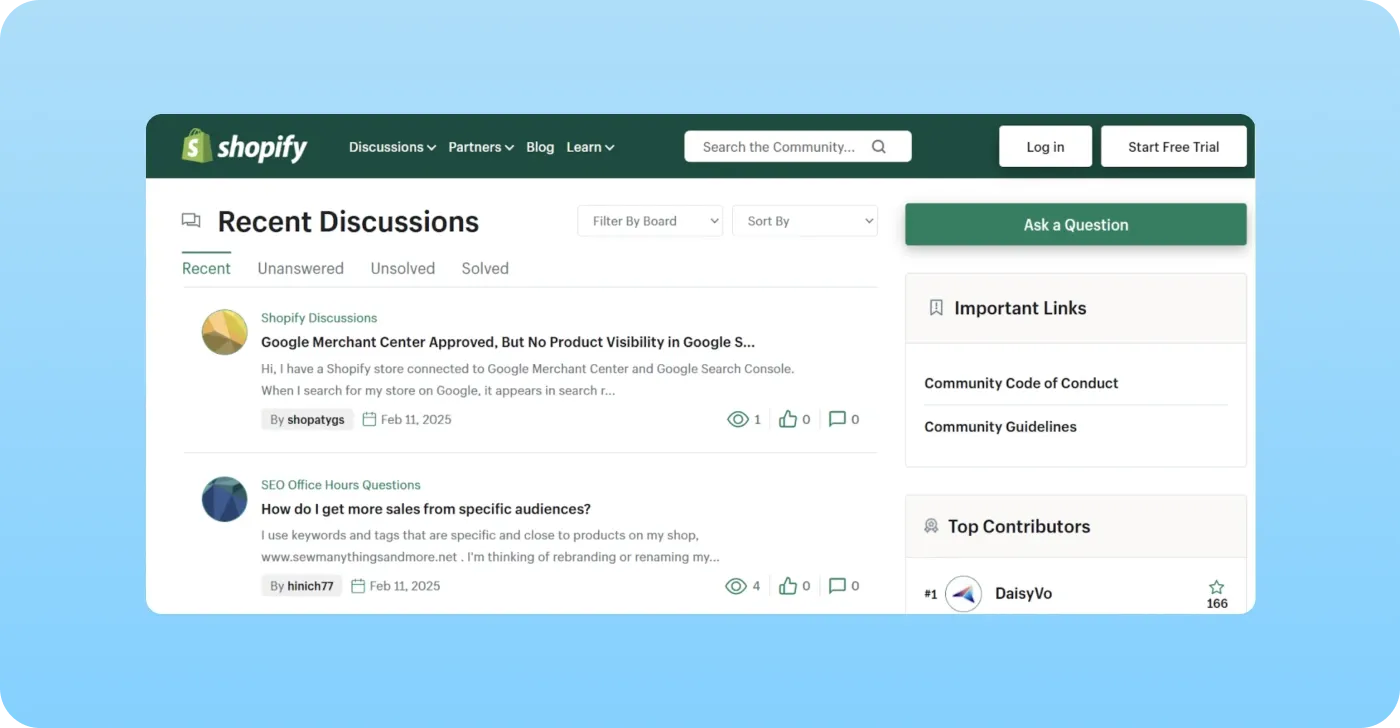Click the Log in button
This screenshot has height=728, width=1400.
tap(1045, 147)
